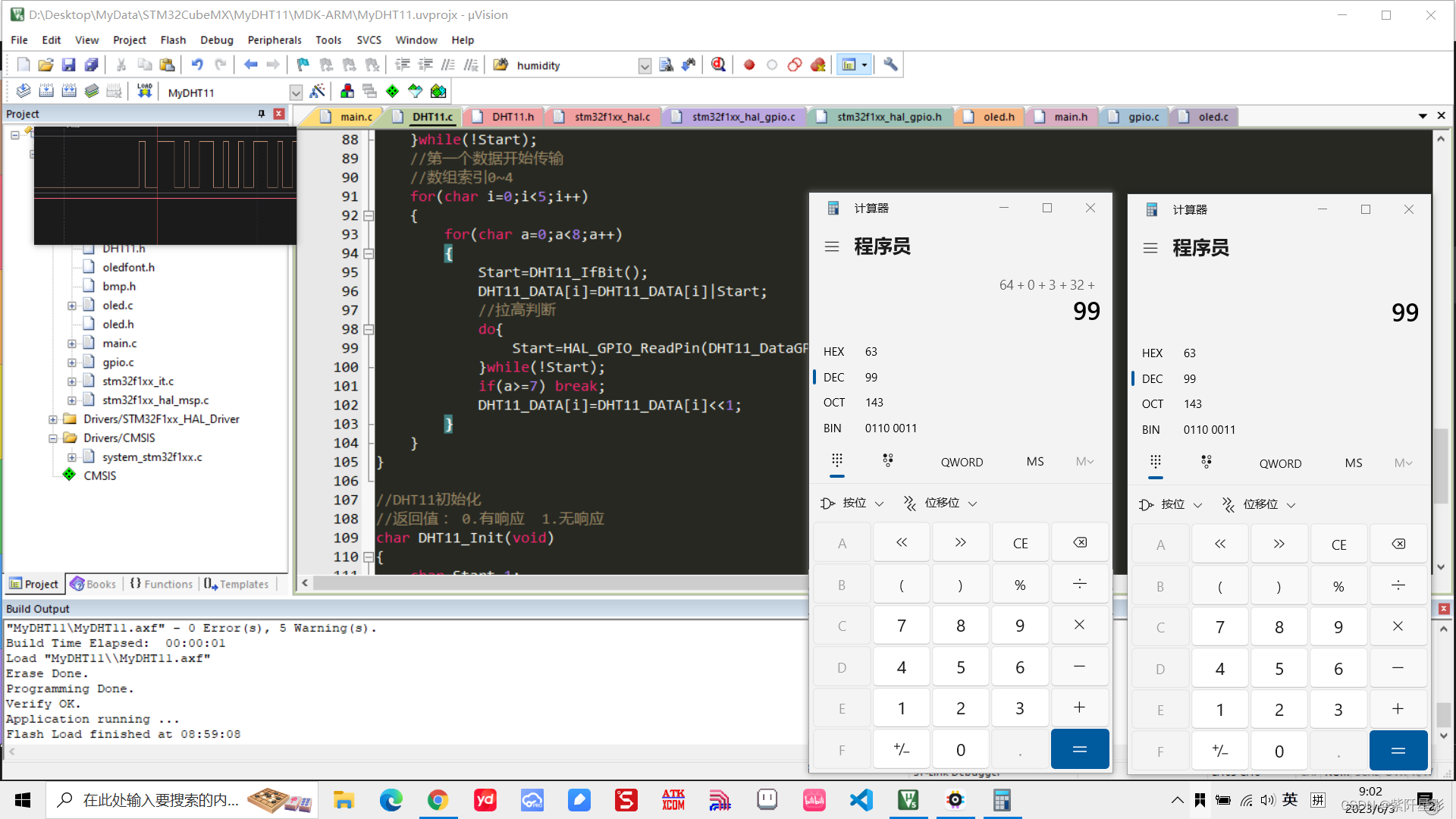Undo the last edit
Viewport: 1456px width, 819px height.
pyautogui.click(x=197, y=65)
